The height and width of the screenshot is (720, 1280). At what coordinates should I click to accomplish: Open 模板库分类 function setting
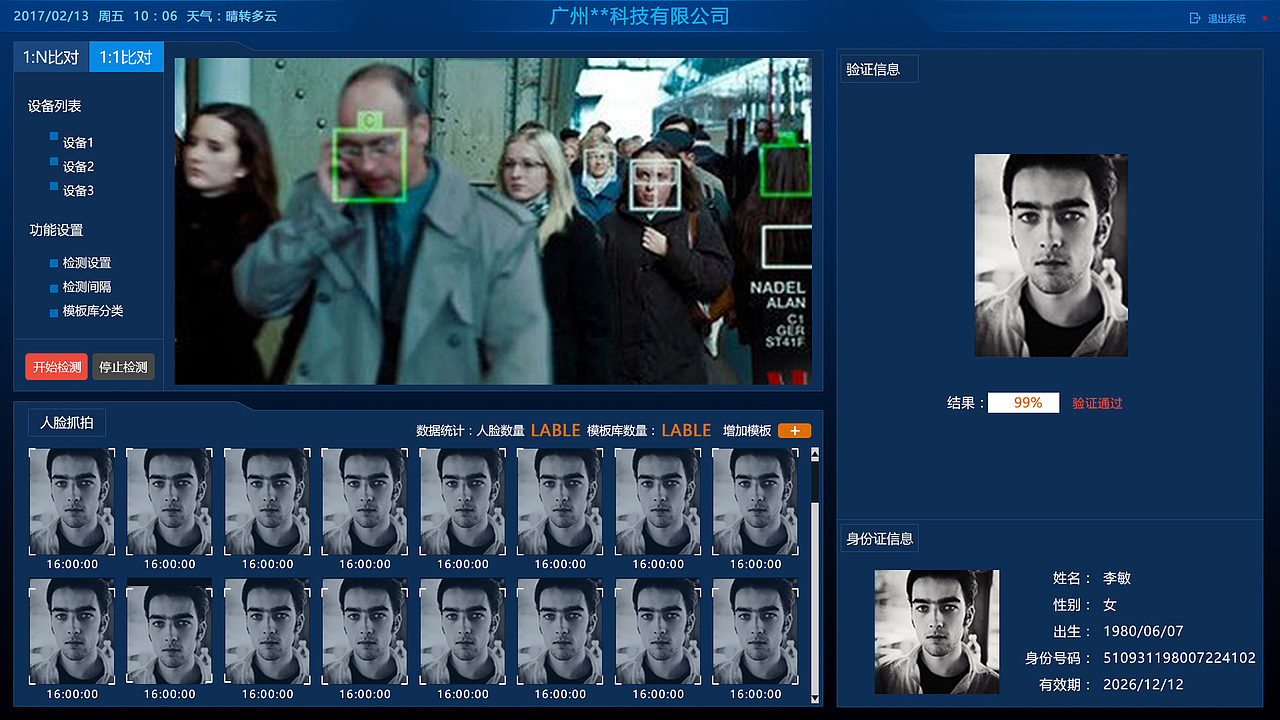(93, 311)
